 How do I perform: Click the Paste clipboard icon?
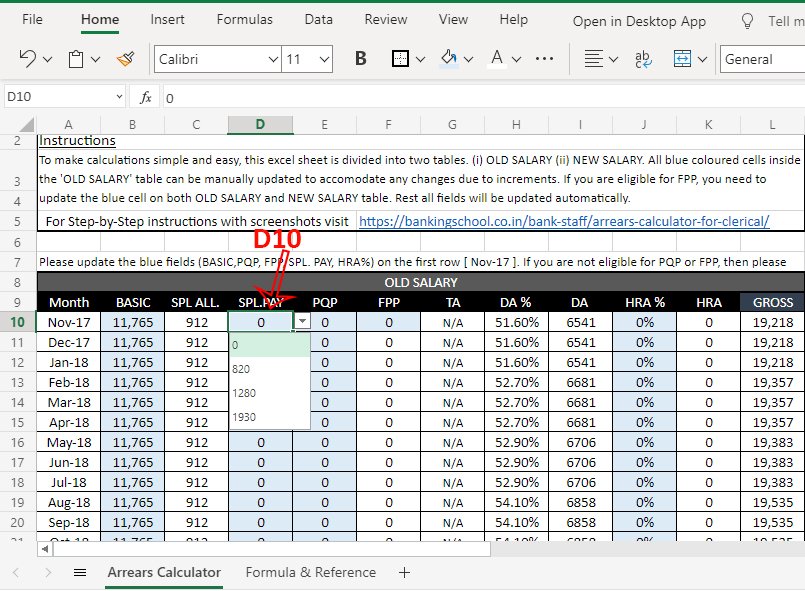[x=76, y=59]
